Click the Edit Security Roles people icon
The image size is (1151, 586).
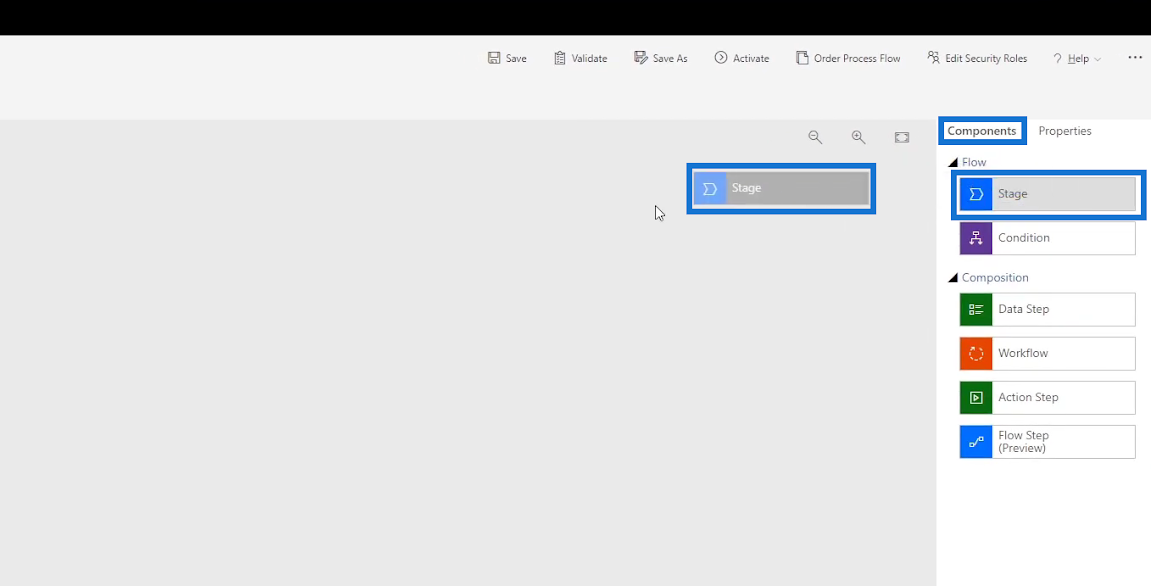(x=934, y=57)
